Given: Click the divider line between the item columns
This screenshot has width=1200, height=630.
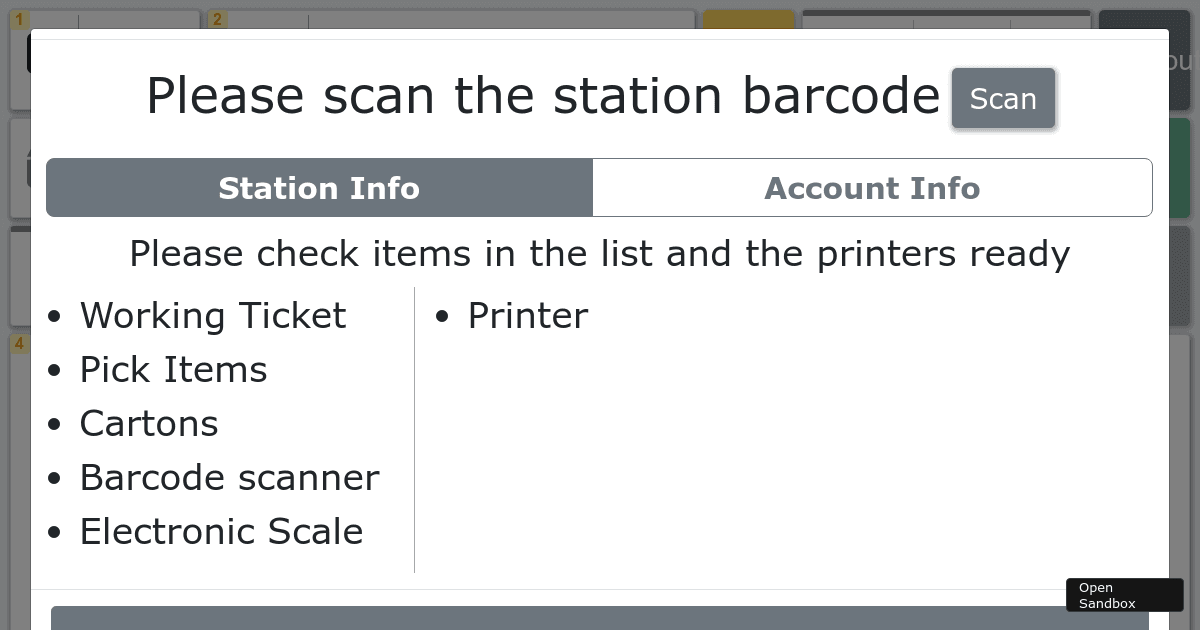Looking at the screenshot, I should coord(414,428).
